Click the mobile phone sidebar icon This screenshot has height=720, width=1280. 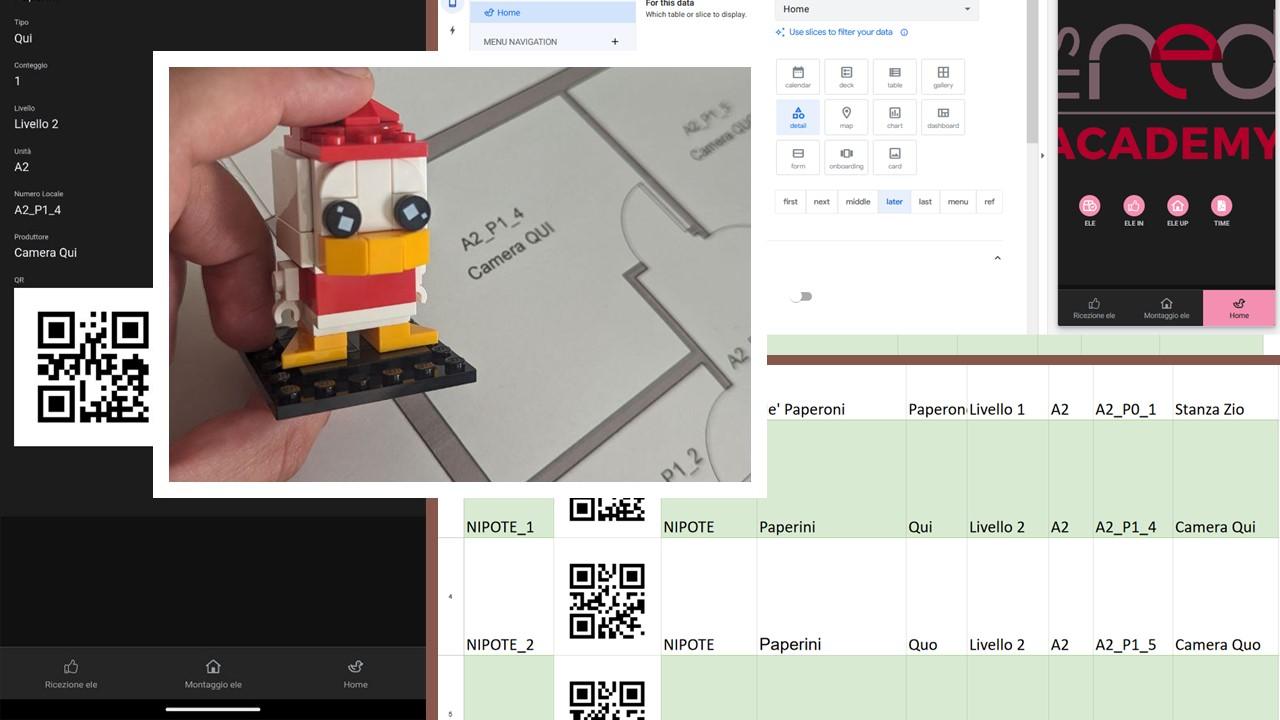pos(452,4)
